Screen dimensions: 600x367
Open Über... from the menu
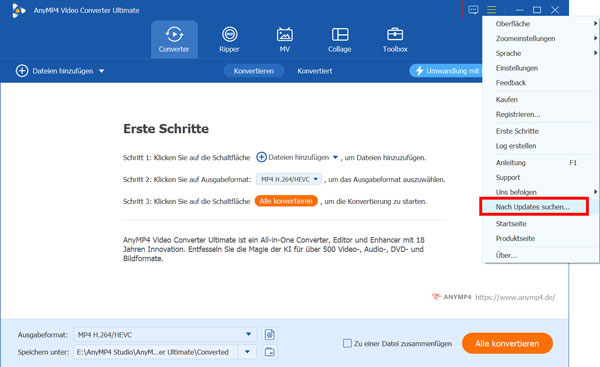pos(541,255)
